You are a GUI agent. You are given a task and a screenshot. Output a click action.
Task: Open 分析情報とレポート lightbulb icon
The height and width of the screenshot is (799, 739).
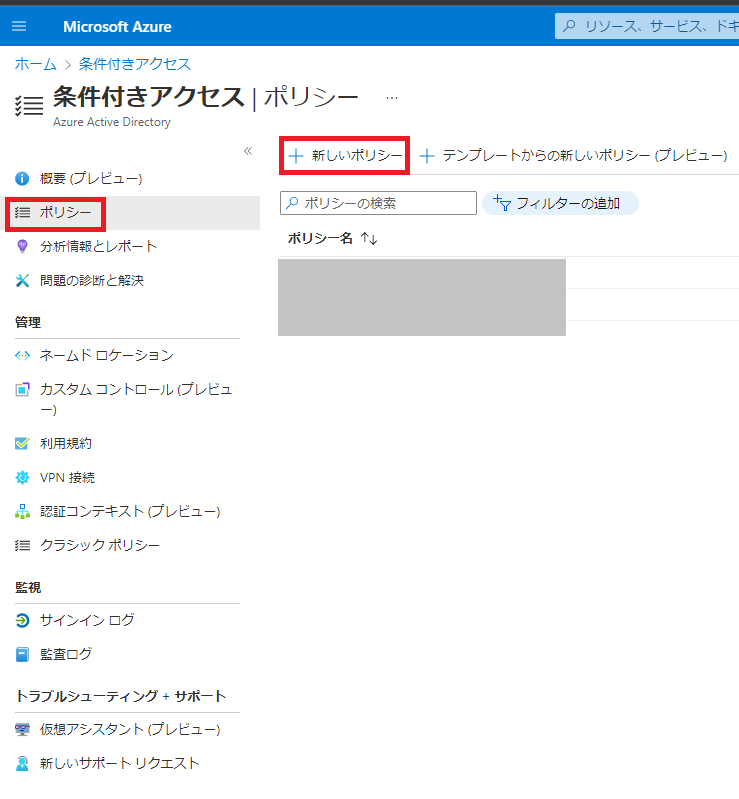click(22, 246)
